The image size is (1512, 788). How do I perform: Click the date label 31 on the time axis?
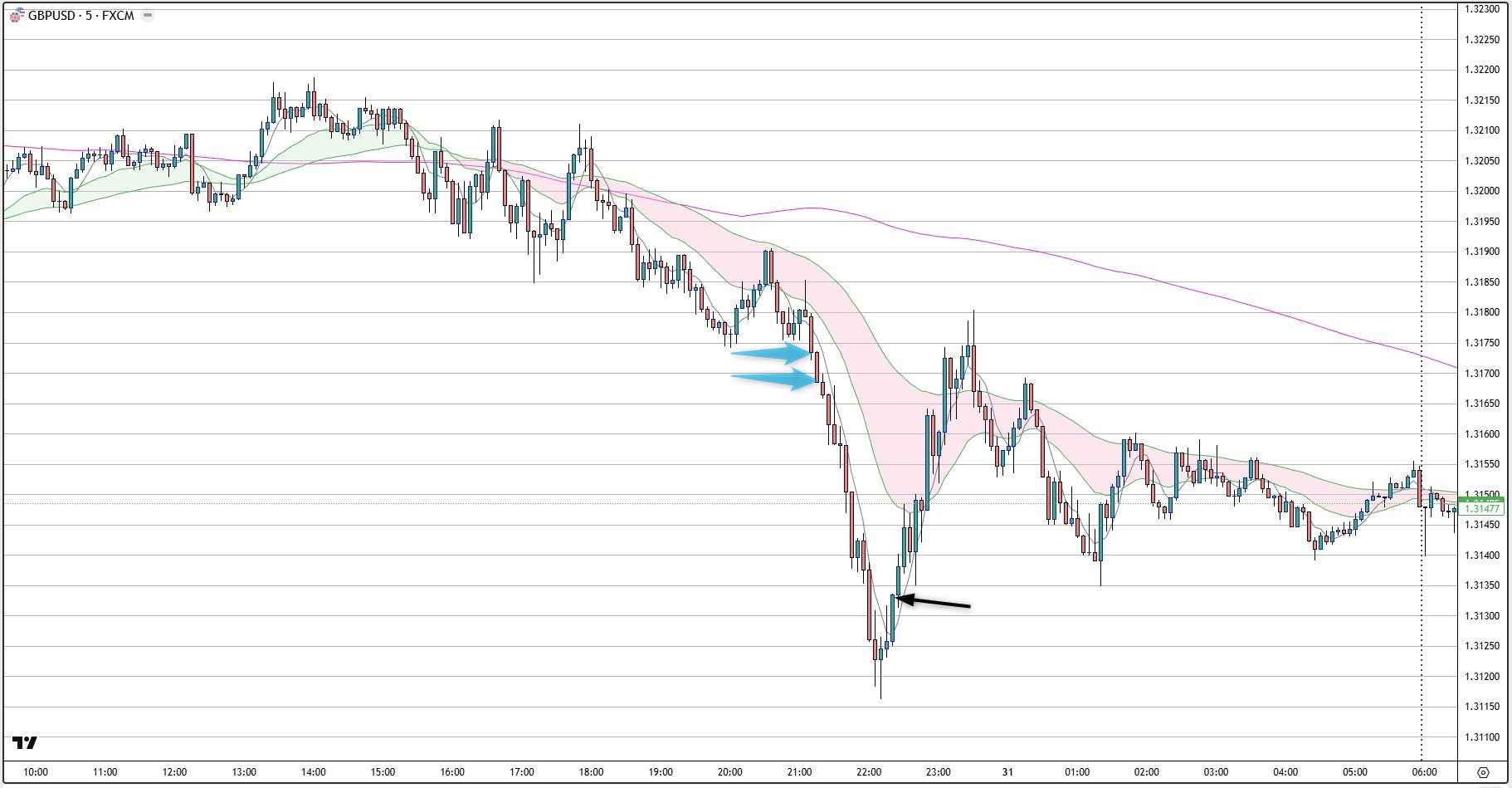pos(1007,772)
